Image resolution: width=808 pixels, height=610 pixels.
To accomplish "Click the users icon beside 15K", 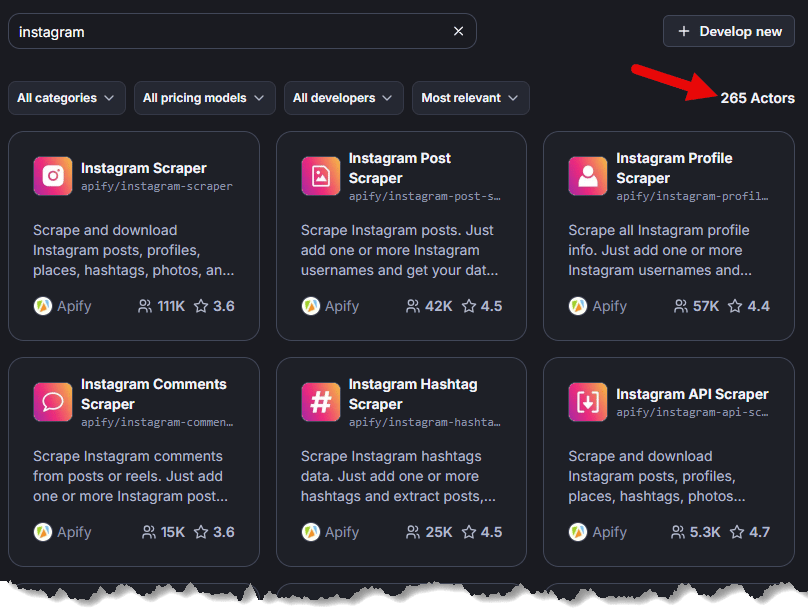I will (x=148, y=532).
